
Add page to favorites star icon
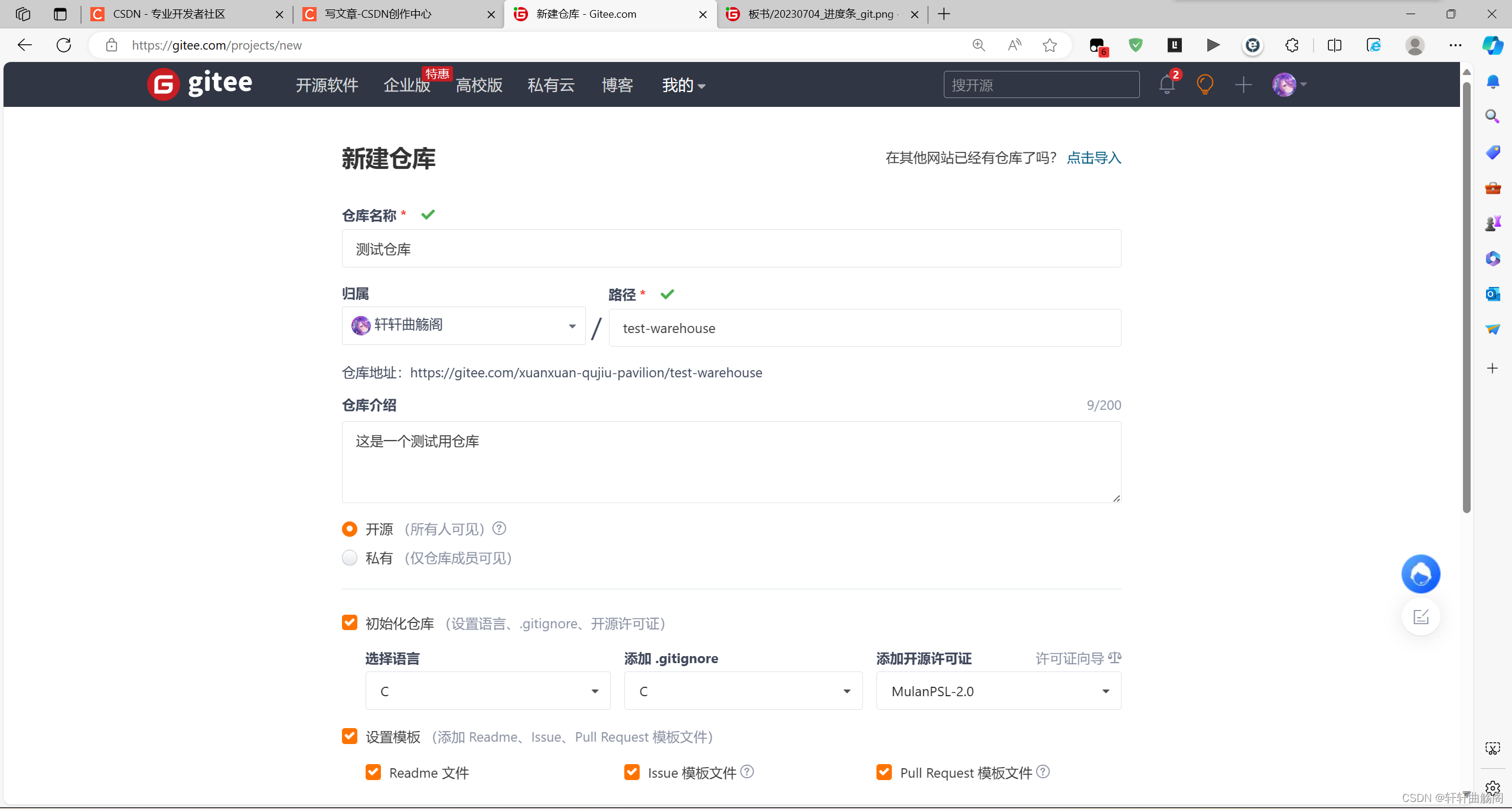[x=1050, y=45]
